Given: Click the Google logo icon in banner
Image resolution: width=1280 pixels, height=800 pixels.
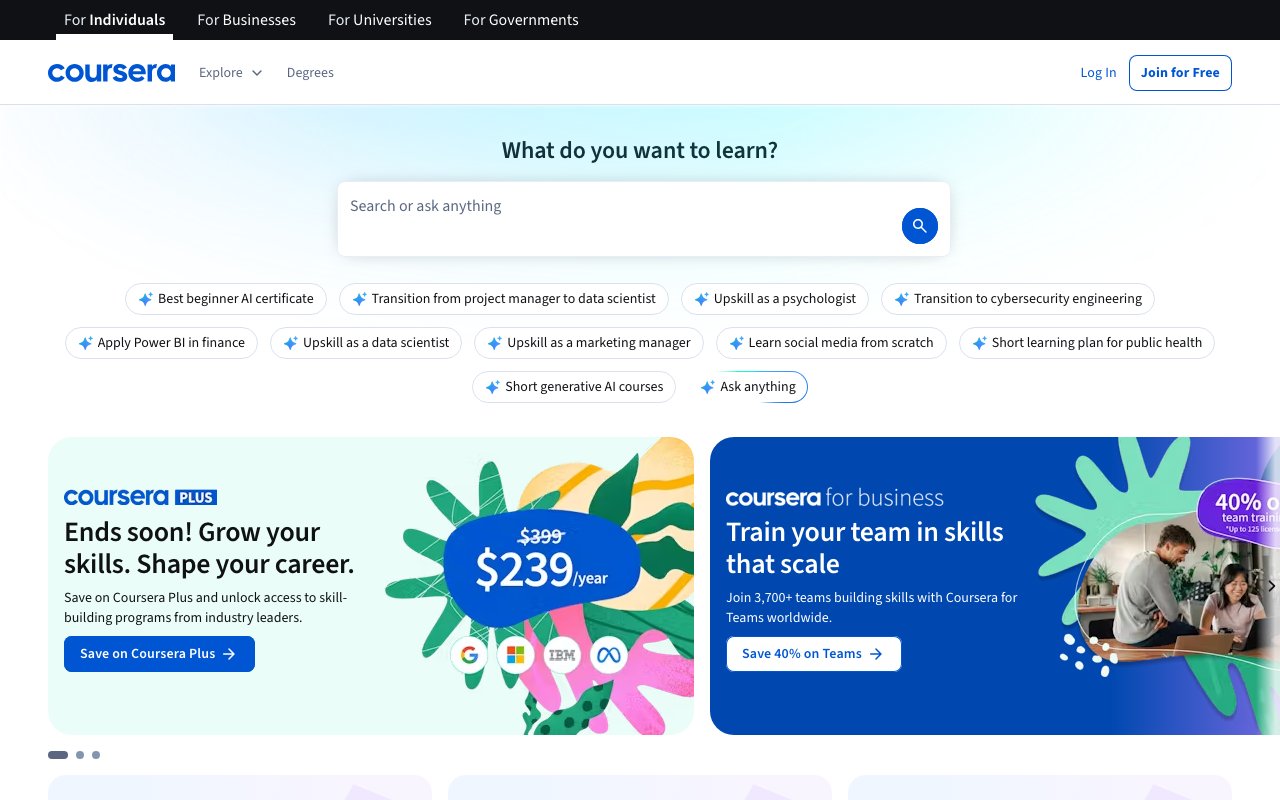Looking at the screenshot, I should [469, 655].
